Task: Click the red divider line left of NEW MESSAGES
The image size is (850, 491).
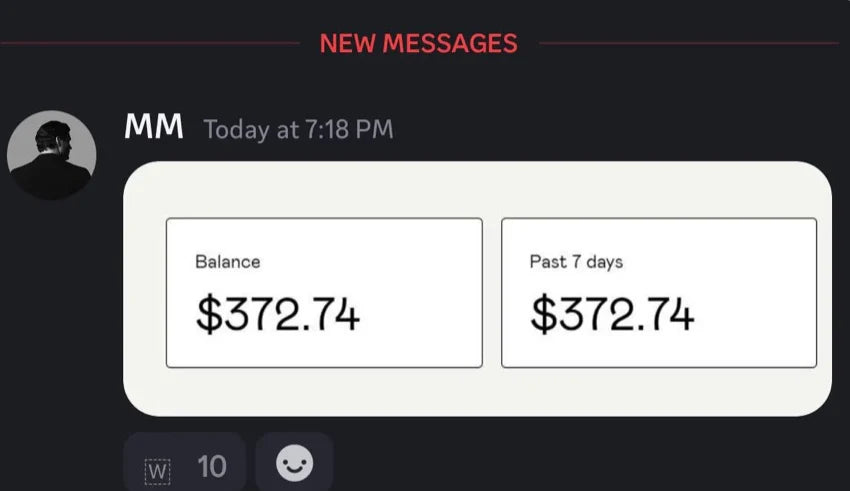Action: click(150, 43)
